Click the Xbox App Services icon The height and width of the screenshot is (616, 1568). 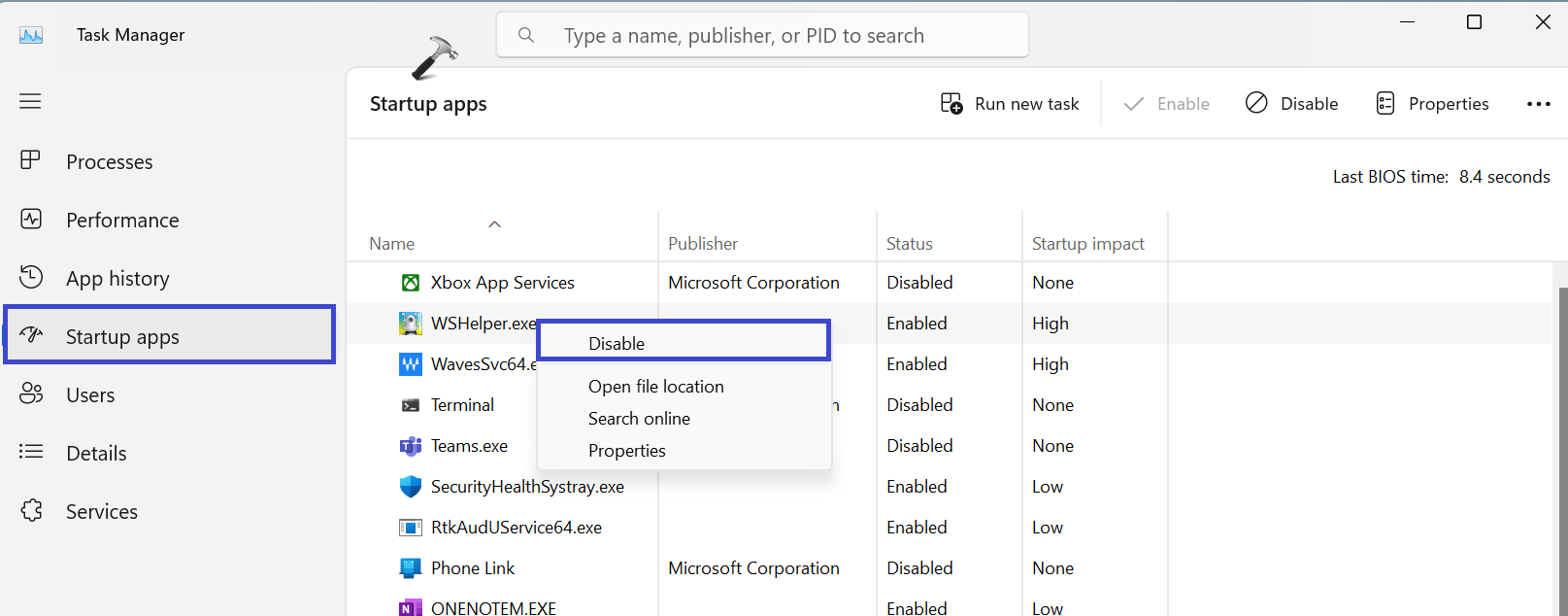coord(411,283)
